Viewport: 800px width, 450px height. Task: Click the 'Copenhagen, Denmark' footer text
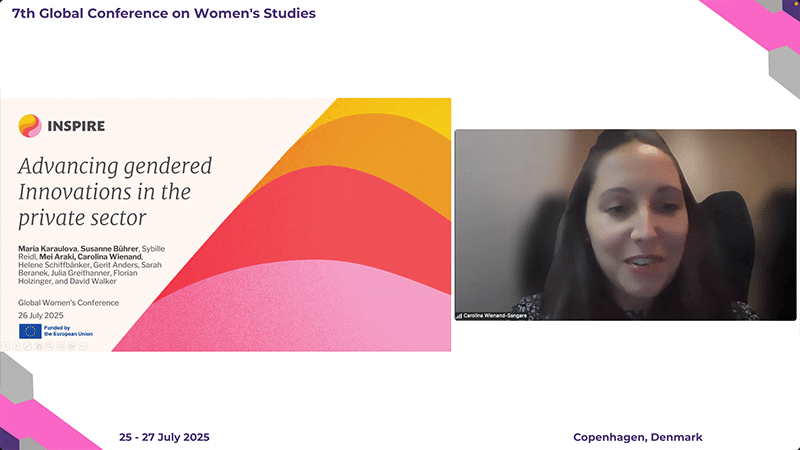637,438
